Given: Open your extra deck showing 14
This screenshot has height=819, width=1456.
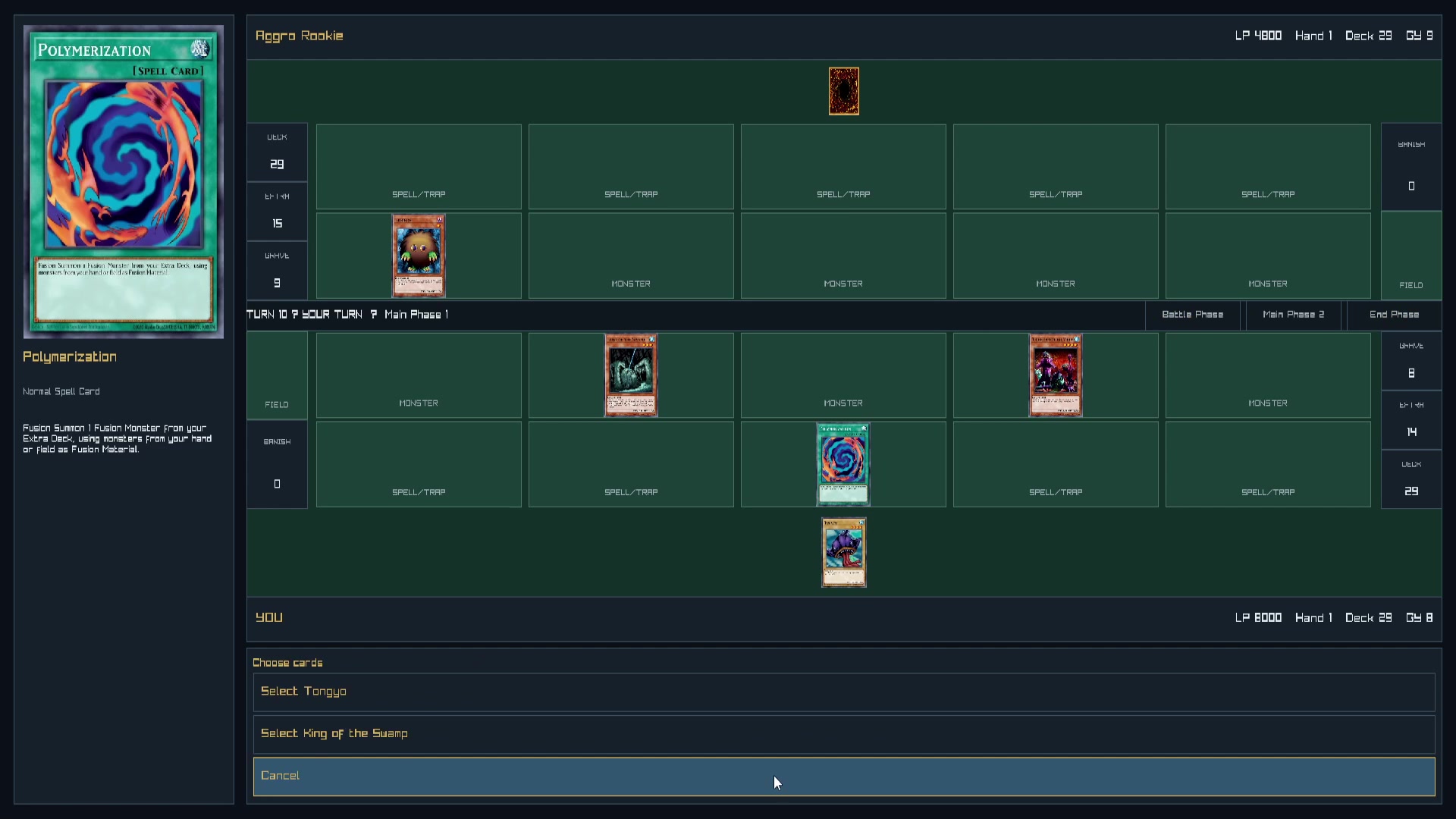Looking at the screenshot, I should tap(1411, 420).
